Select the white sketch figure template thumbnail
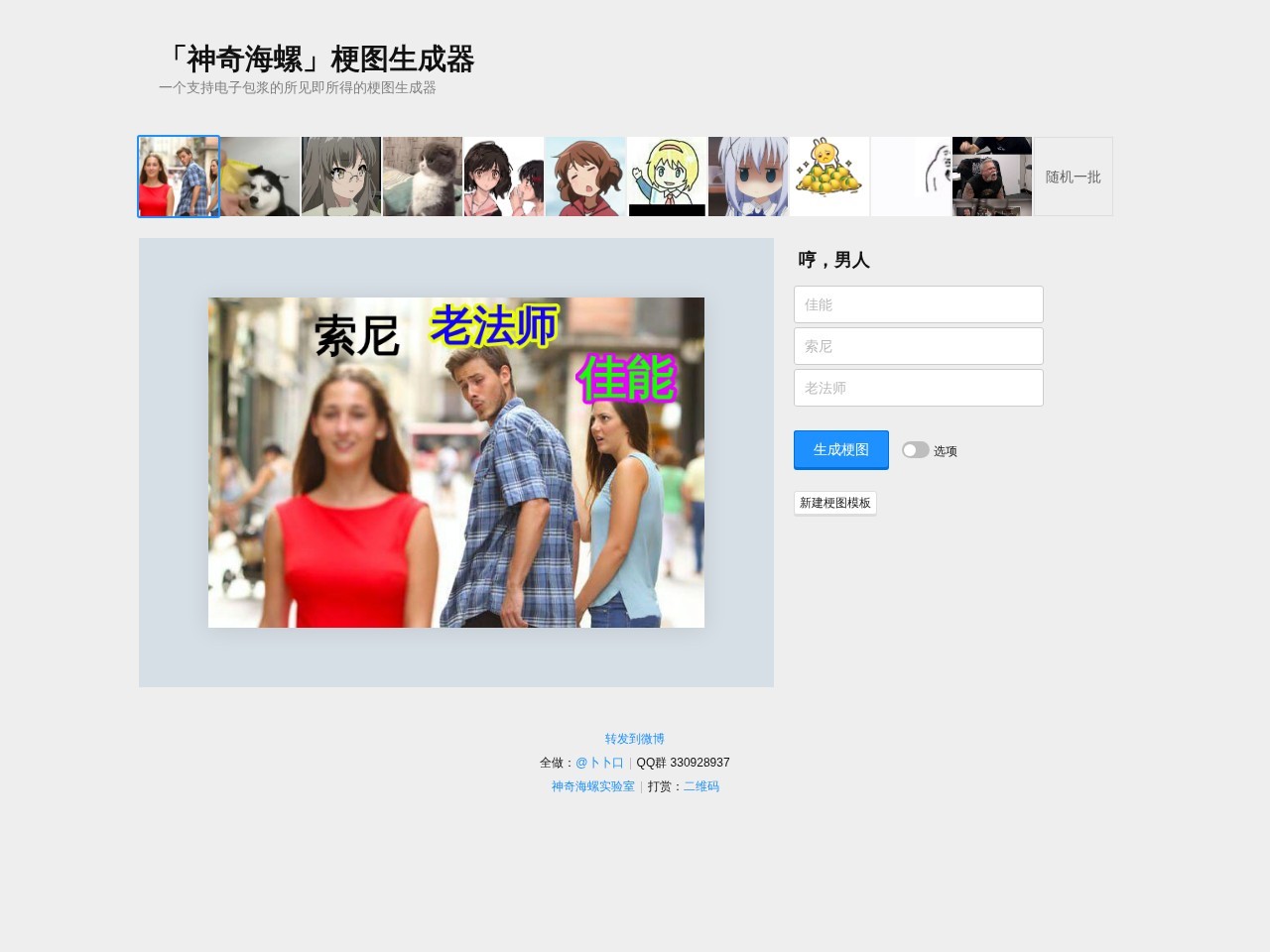 (911, 177)
